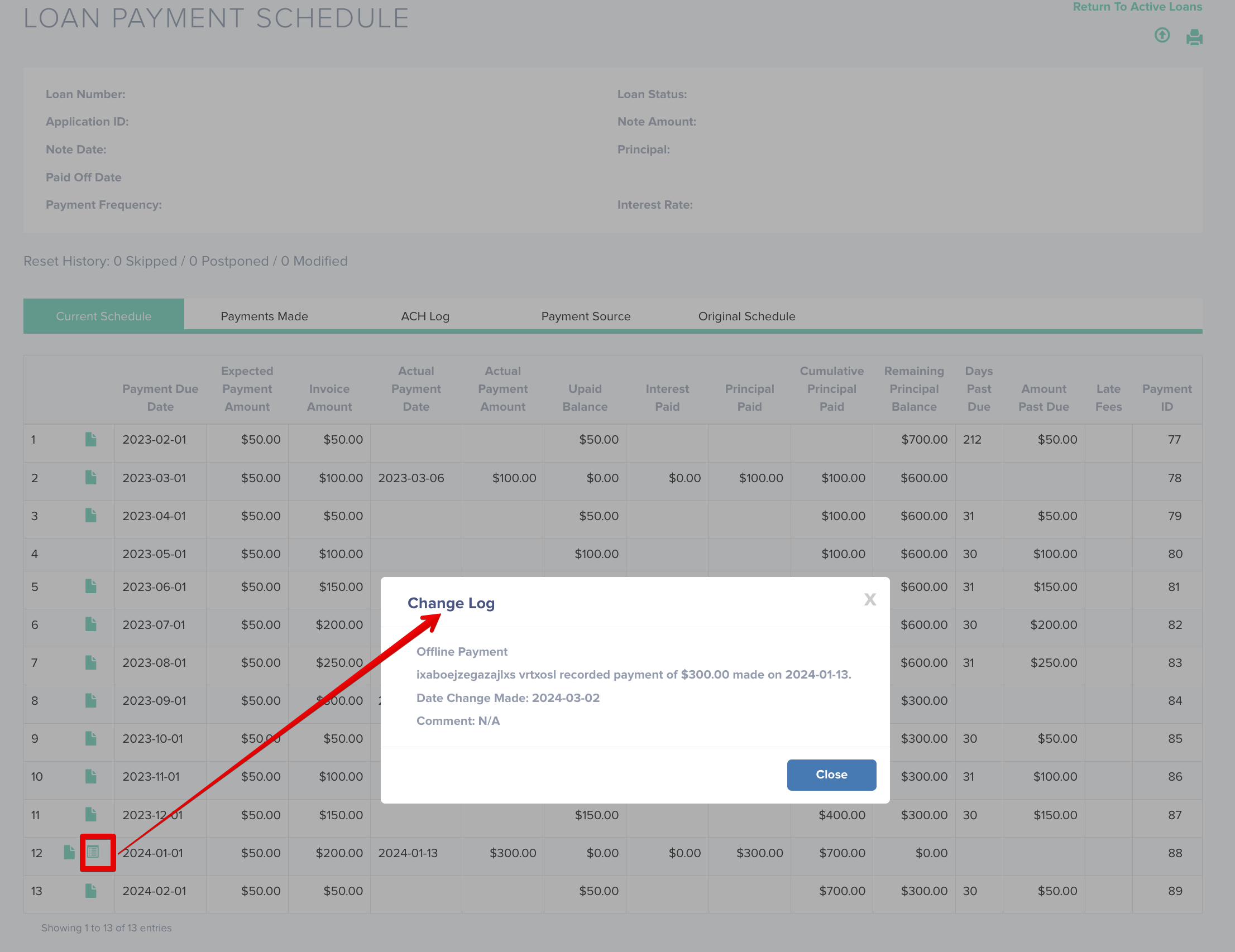This screenshot has width=1235, height=952.
Task: Open document icon for 2024-02-01 row
Action: click(x=90, y=891)
